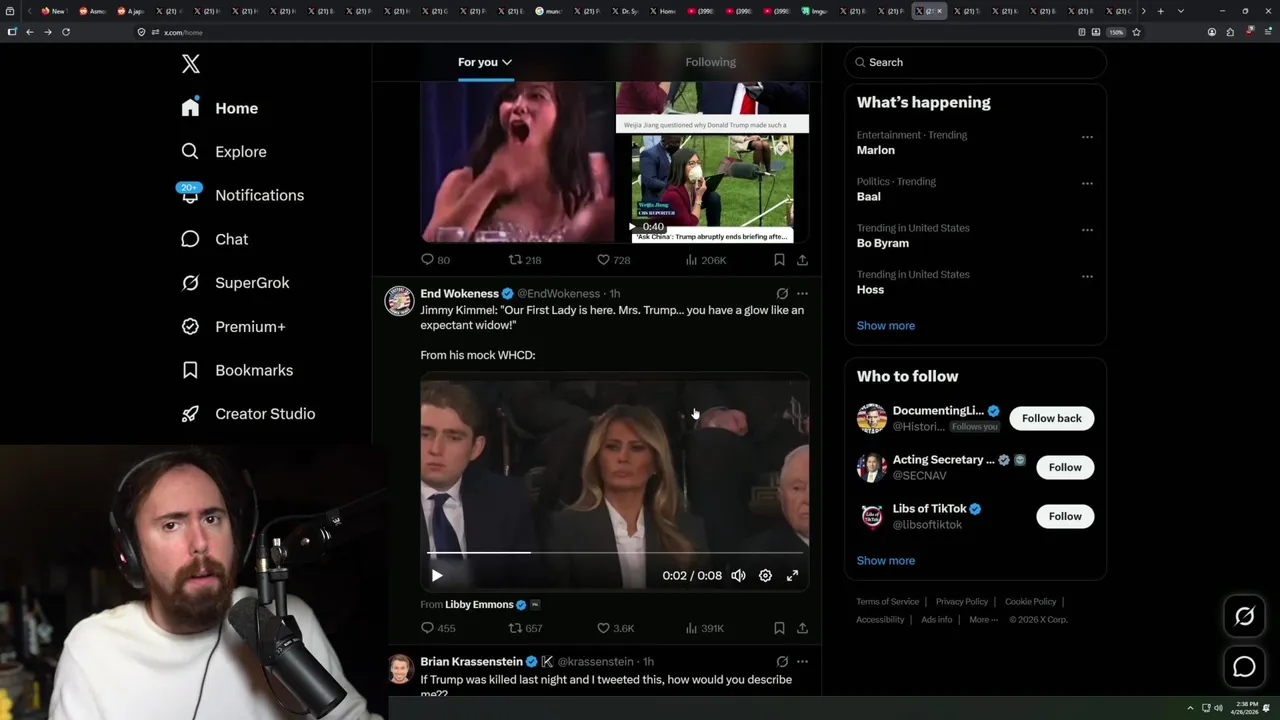This screenshot has height=720, width=1280.
Task: Bookmark this page star icon
Action: coord(1136,32)
